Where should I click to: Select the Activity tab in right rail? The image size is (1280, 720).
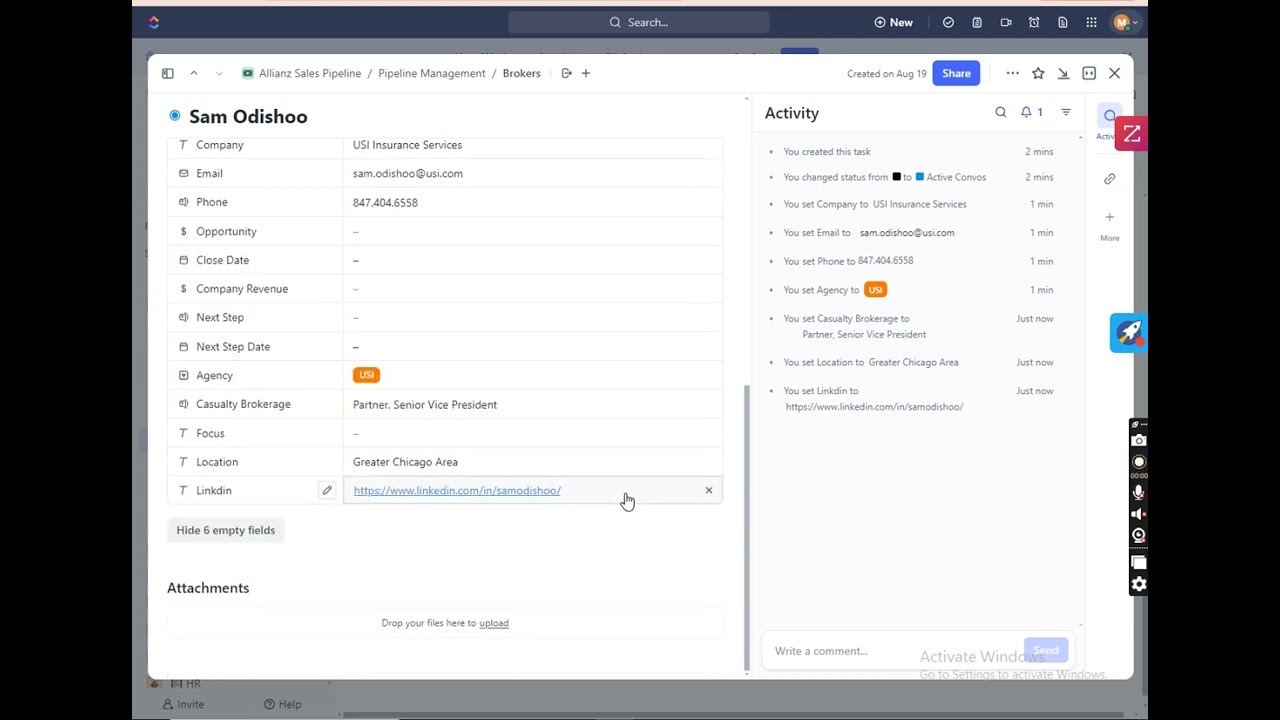coord(1109,122)
